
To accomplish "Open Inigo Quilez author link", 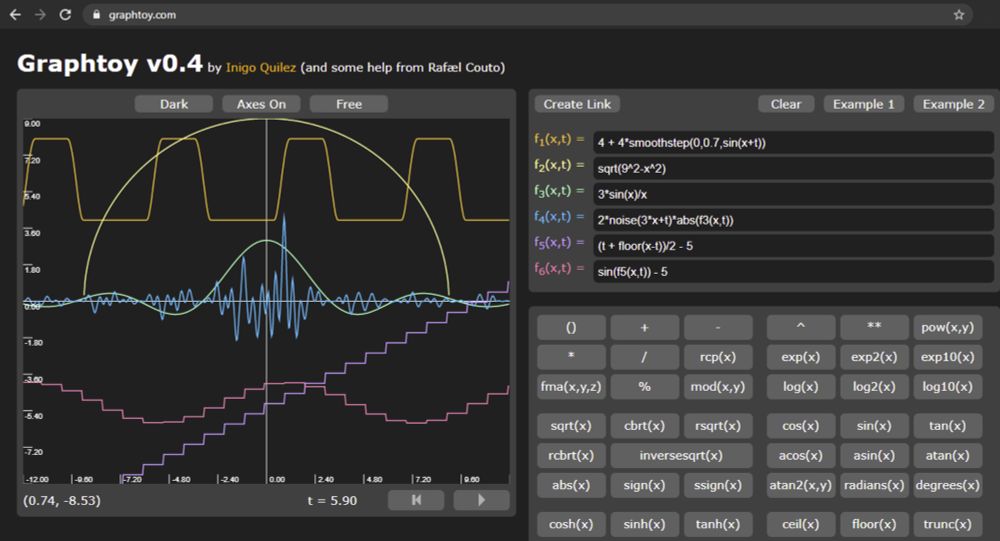I will 261,68.
